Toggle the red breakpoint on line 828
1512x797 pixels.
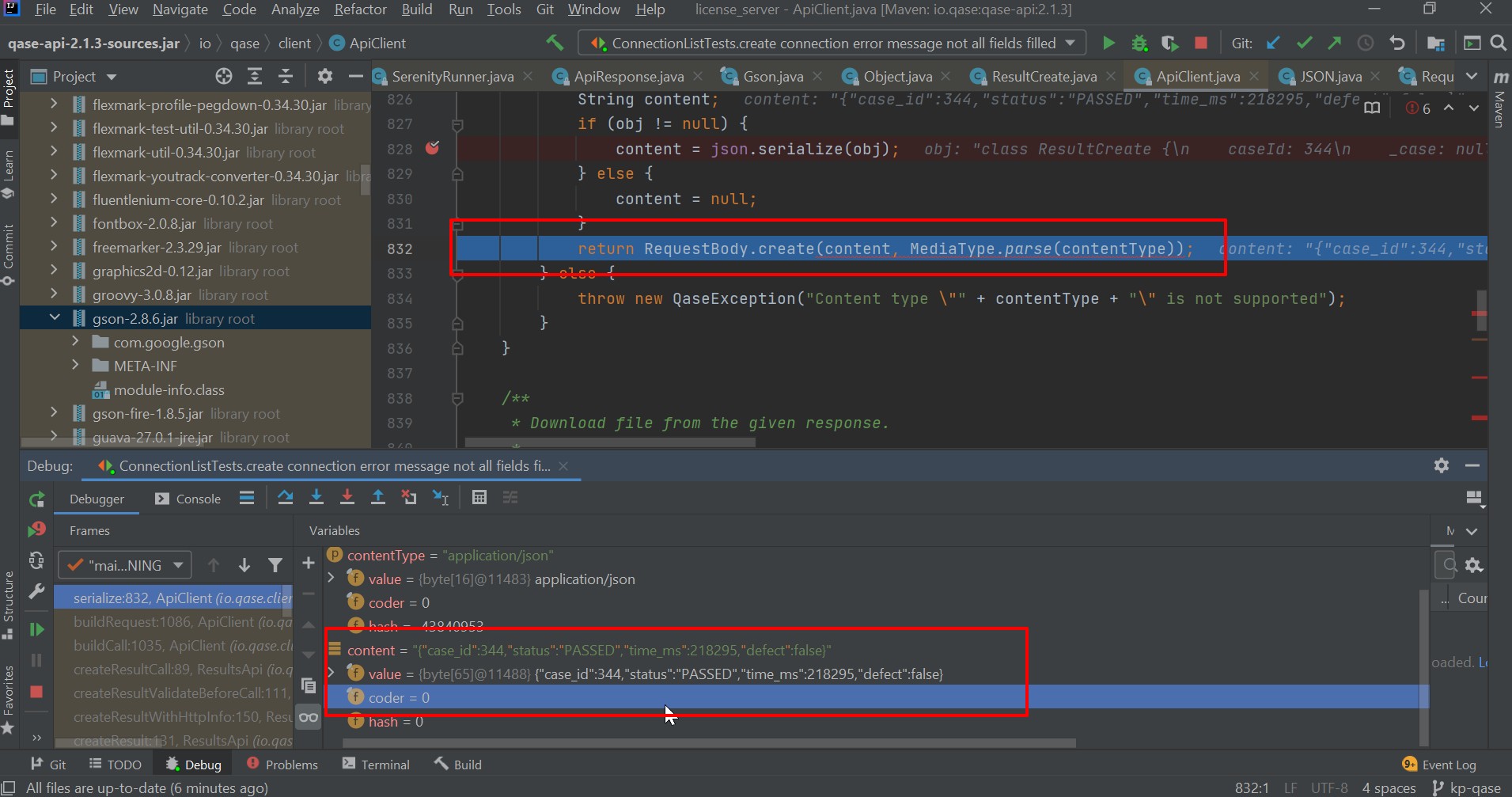pyautogui.click(x=432, y=148)
